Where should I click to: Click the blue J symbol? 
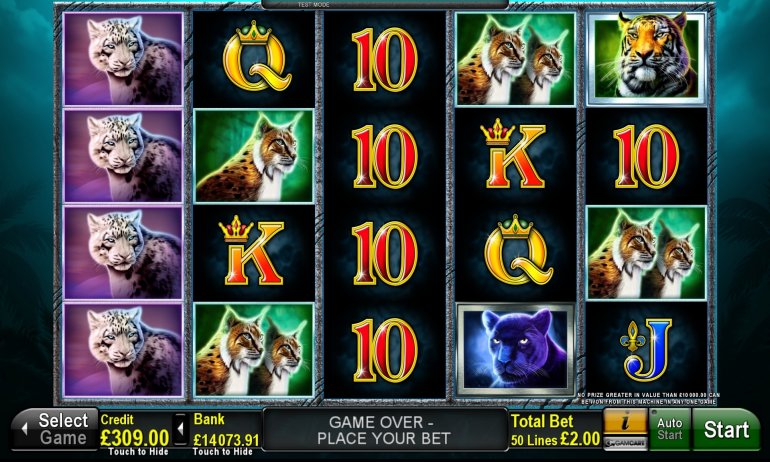pos(646,349)
